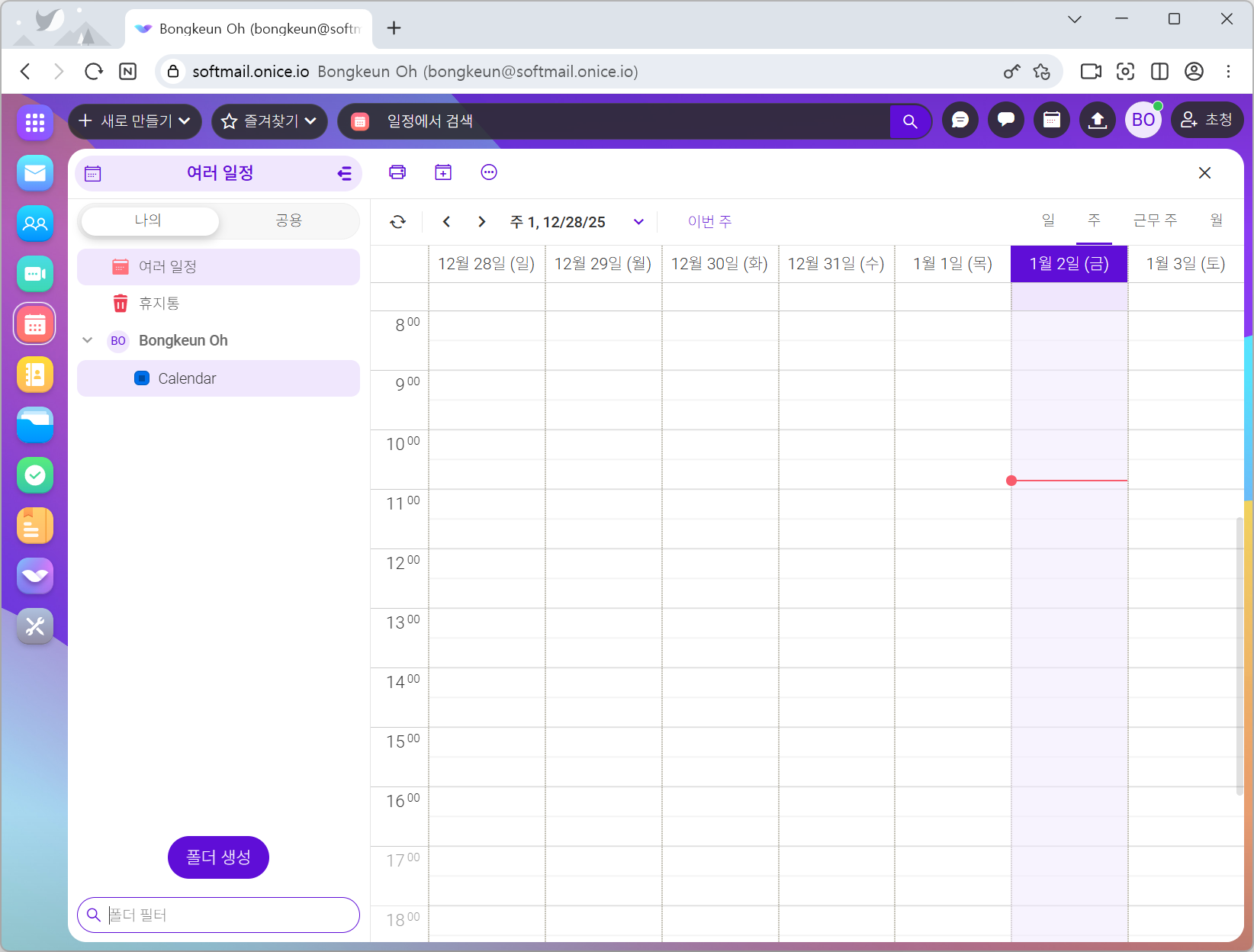Click the 폴더 필터 input field
The width and height of the screenshot is (1254, 952).
click(229, 915)
